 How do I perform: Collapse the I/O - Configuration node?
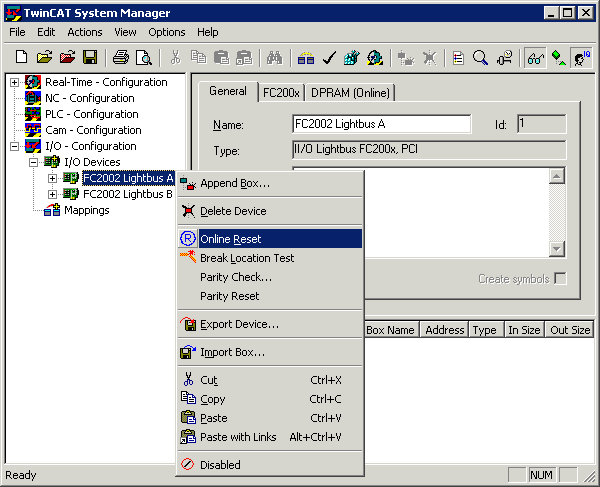pos(14,146)
